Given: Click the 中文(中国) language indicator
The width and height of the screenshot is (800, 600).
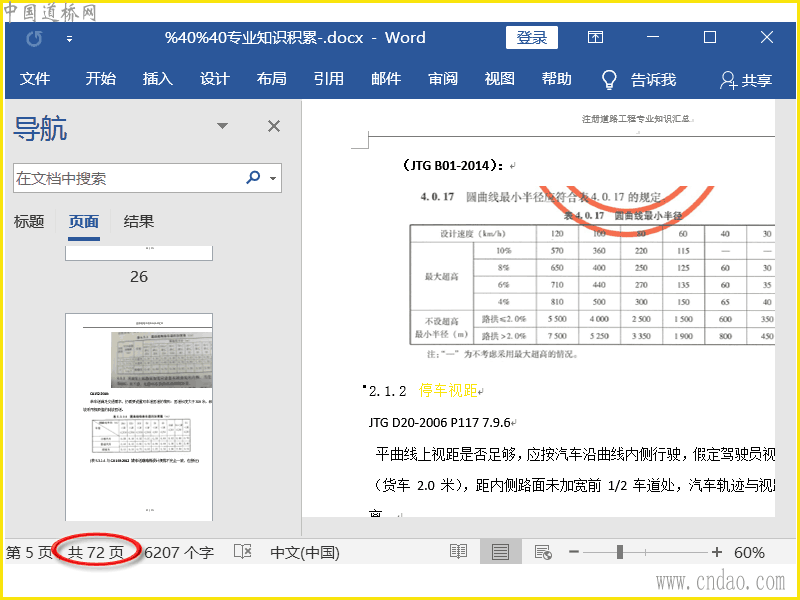Looking at the screenshot, I should pyautogui.click(x=305, y=553).
